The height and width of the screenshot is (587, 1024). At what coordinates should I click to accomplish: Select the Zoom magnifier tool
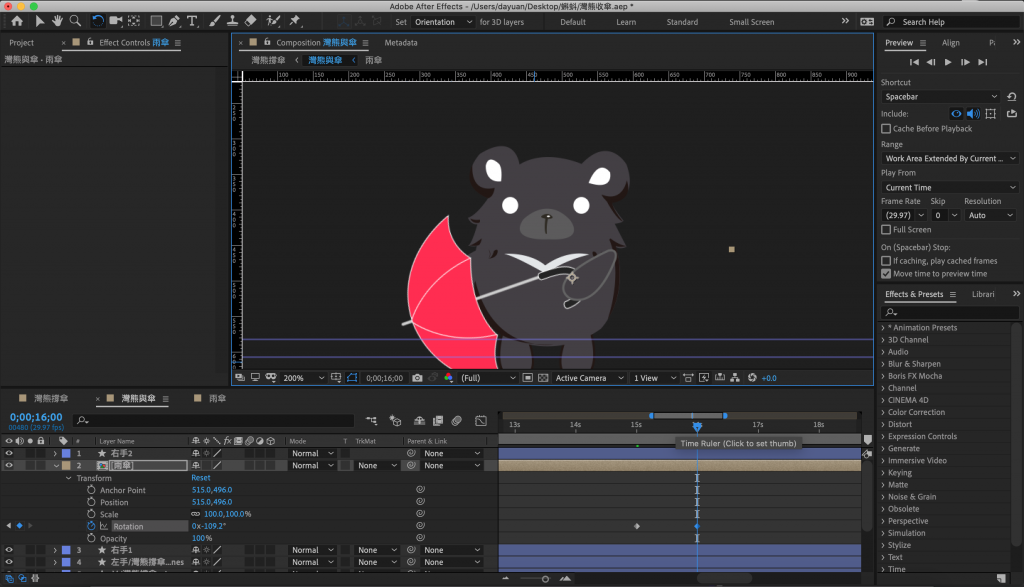76,22
